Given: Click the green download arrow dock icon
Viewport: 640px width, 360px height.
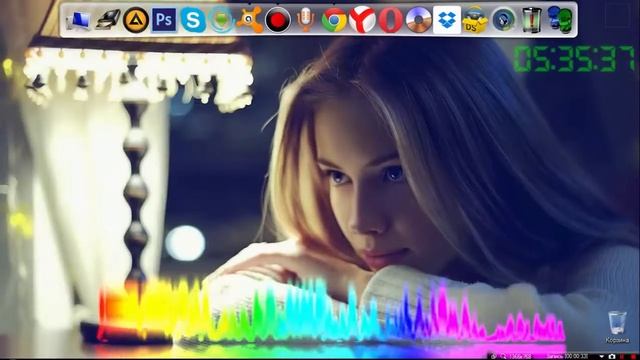Looking at the screenshot, I should tap(221, 20).
